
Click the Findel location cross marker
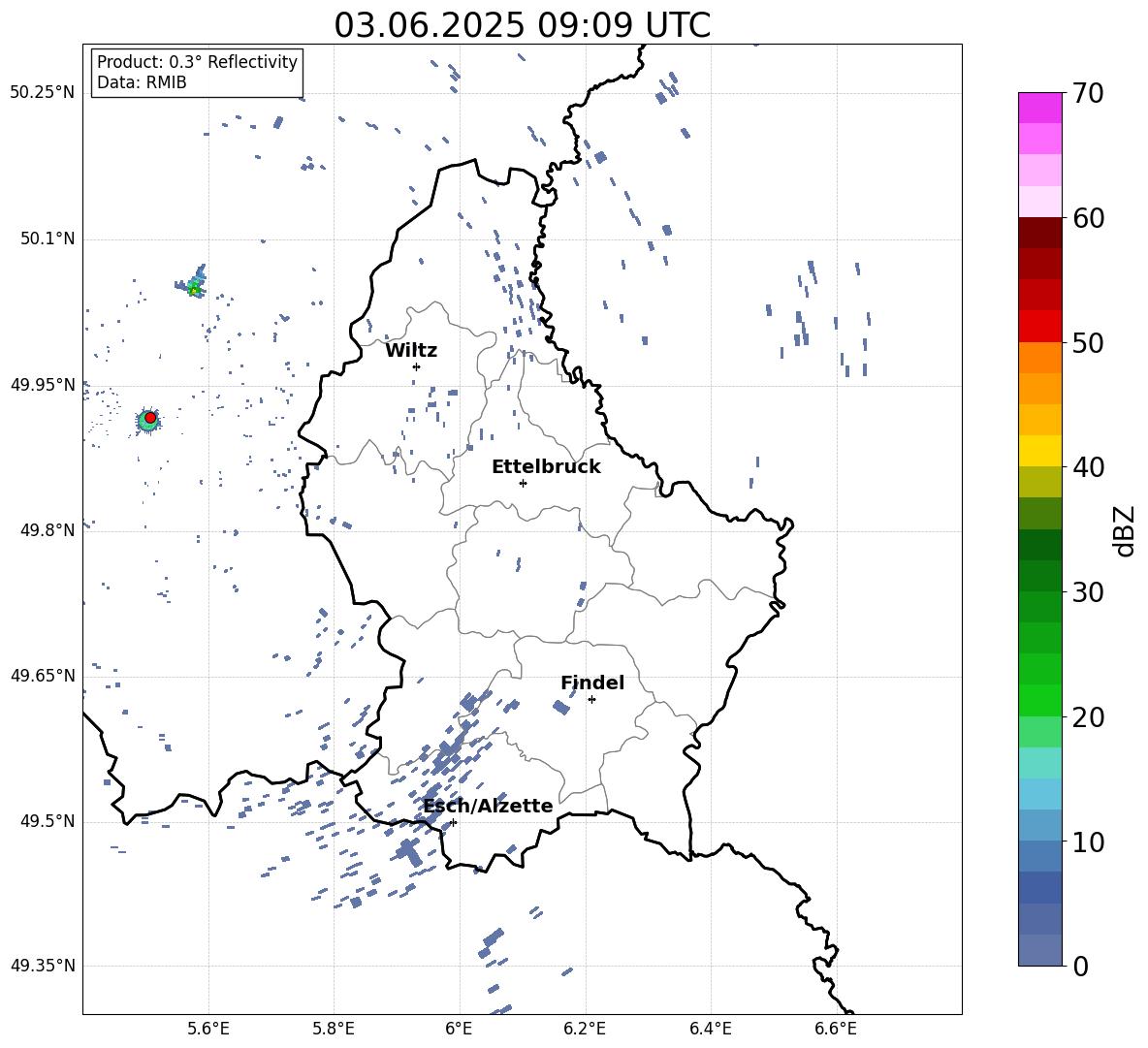pyautogui.click(x=591, y=699)
